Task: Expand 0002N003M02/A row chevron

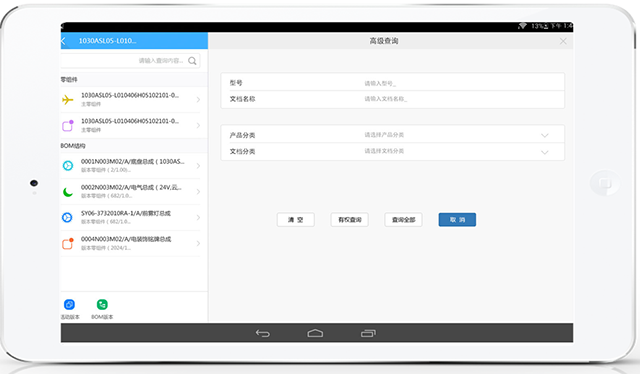Action: pos(198,191)
